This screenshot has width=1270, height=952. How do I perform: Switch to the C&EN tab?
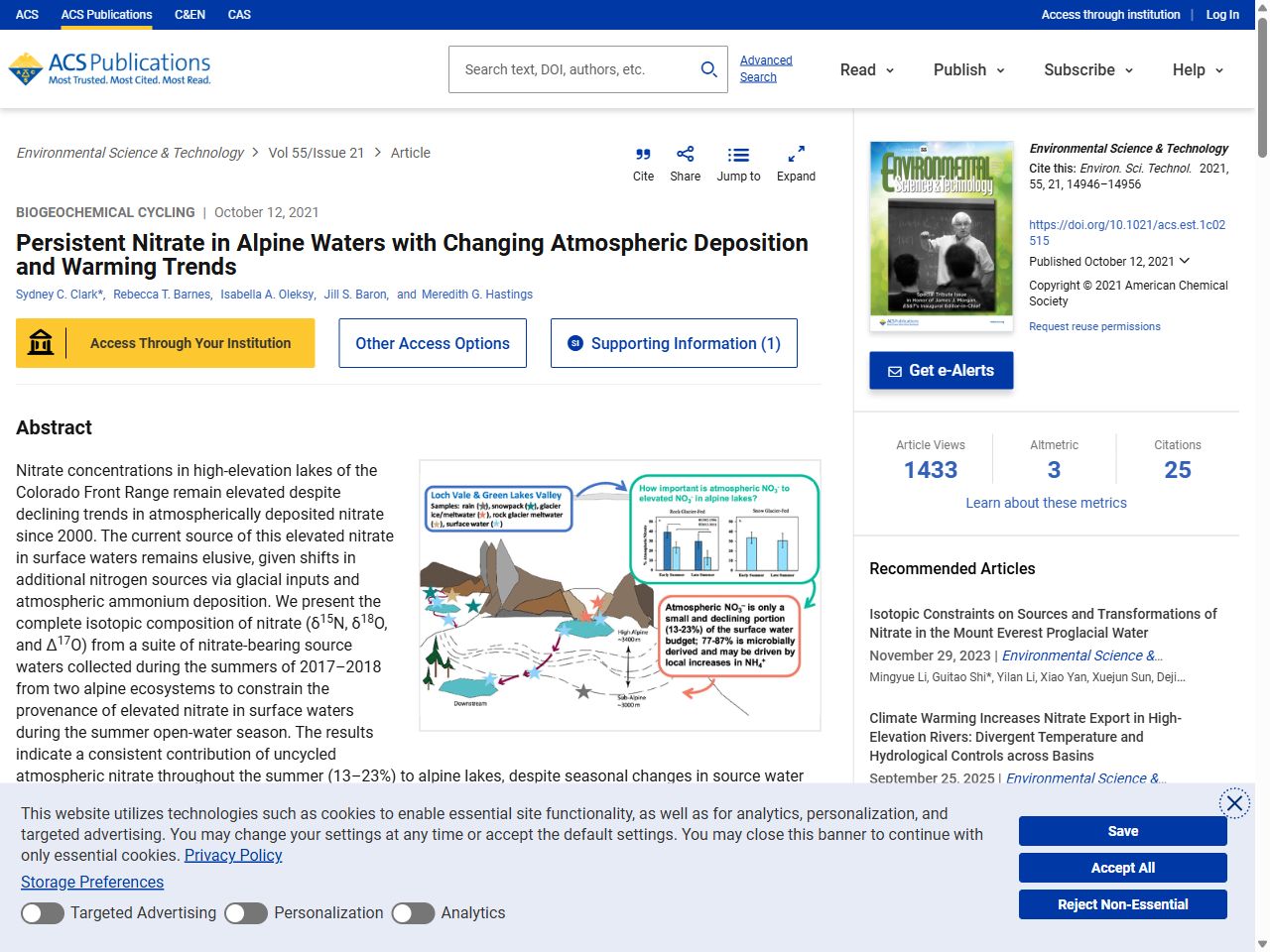(x=189, y=14)
